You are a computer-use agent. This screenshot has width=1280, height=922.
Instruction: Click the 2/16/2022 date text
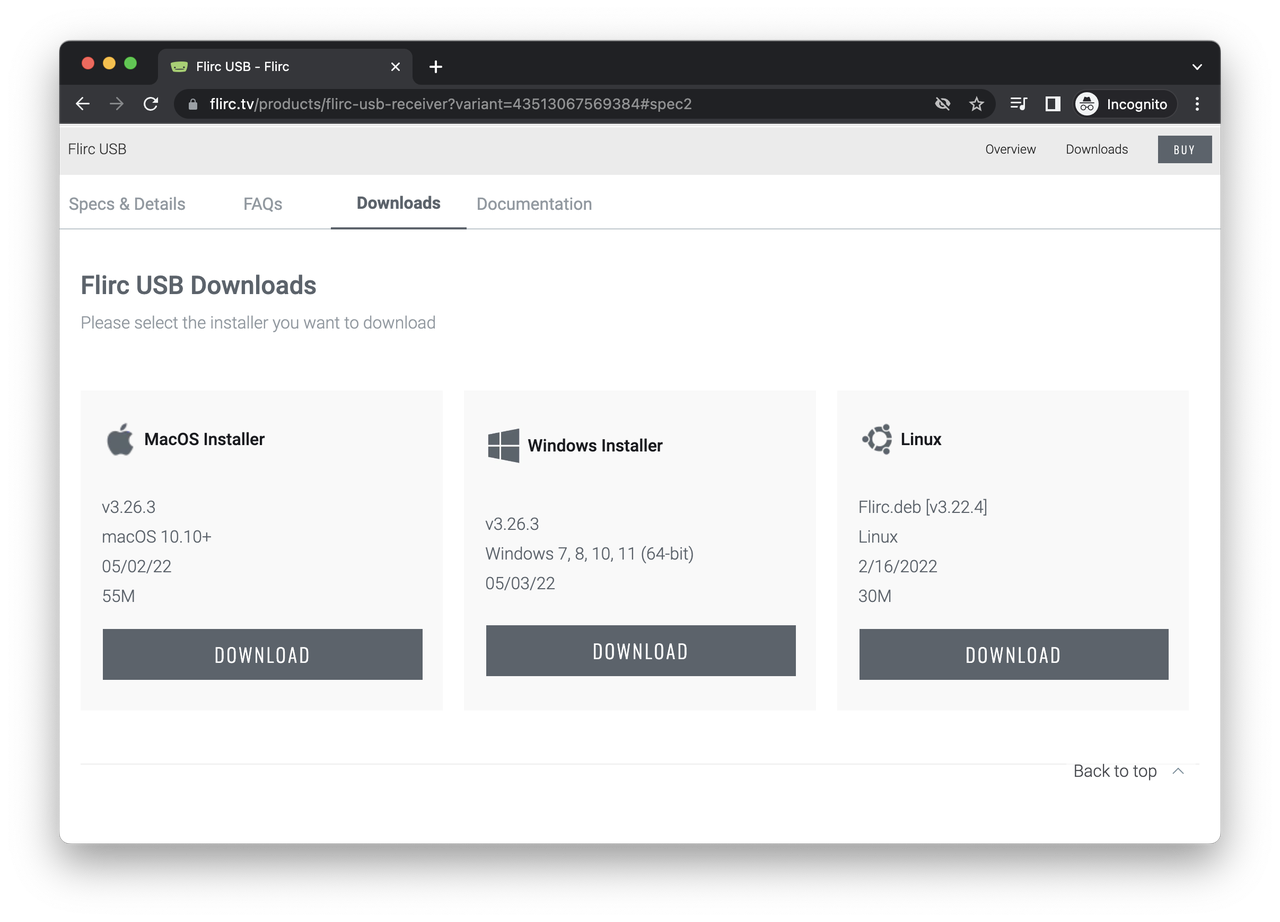pyautogui.click(x=898, y=566)
